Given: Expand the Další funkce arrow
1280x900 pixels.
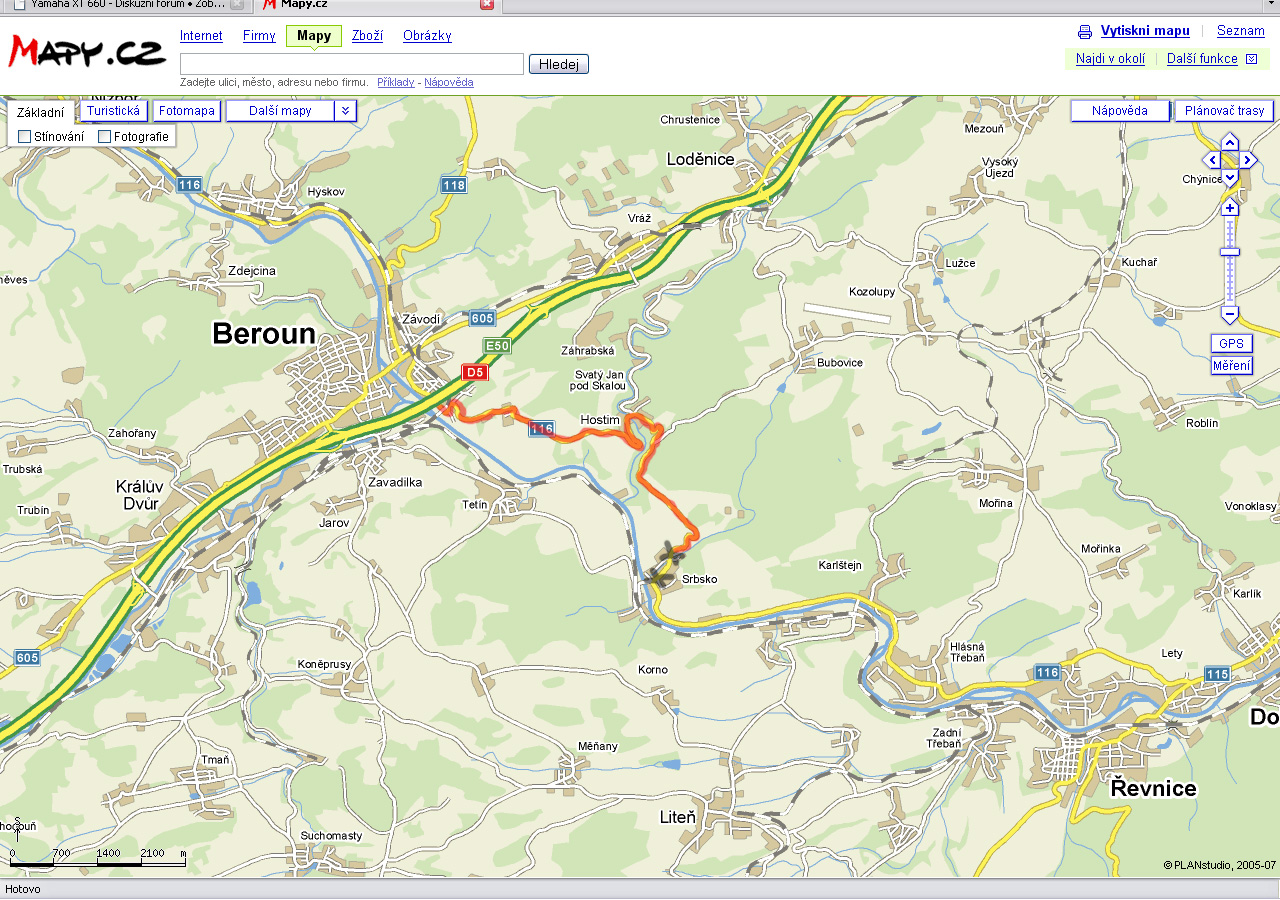Looking at the screenshot, I should tap(1251, 59).
